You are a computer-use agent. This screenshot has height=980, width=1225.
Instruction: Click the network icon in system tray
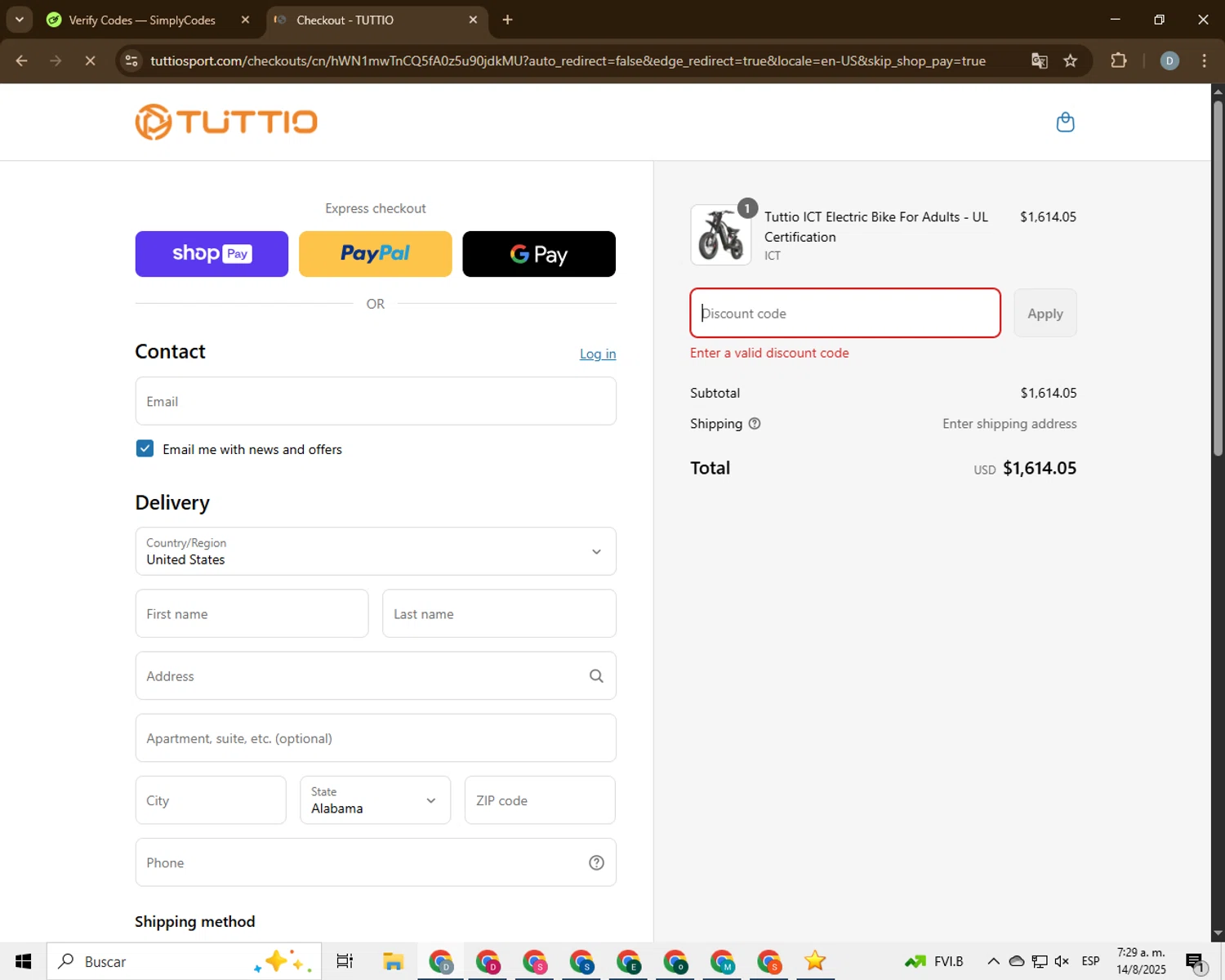point(1039,961)
